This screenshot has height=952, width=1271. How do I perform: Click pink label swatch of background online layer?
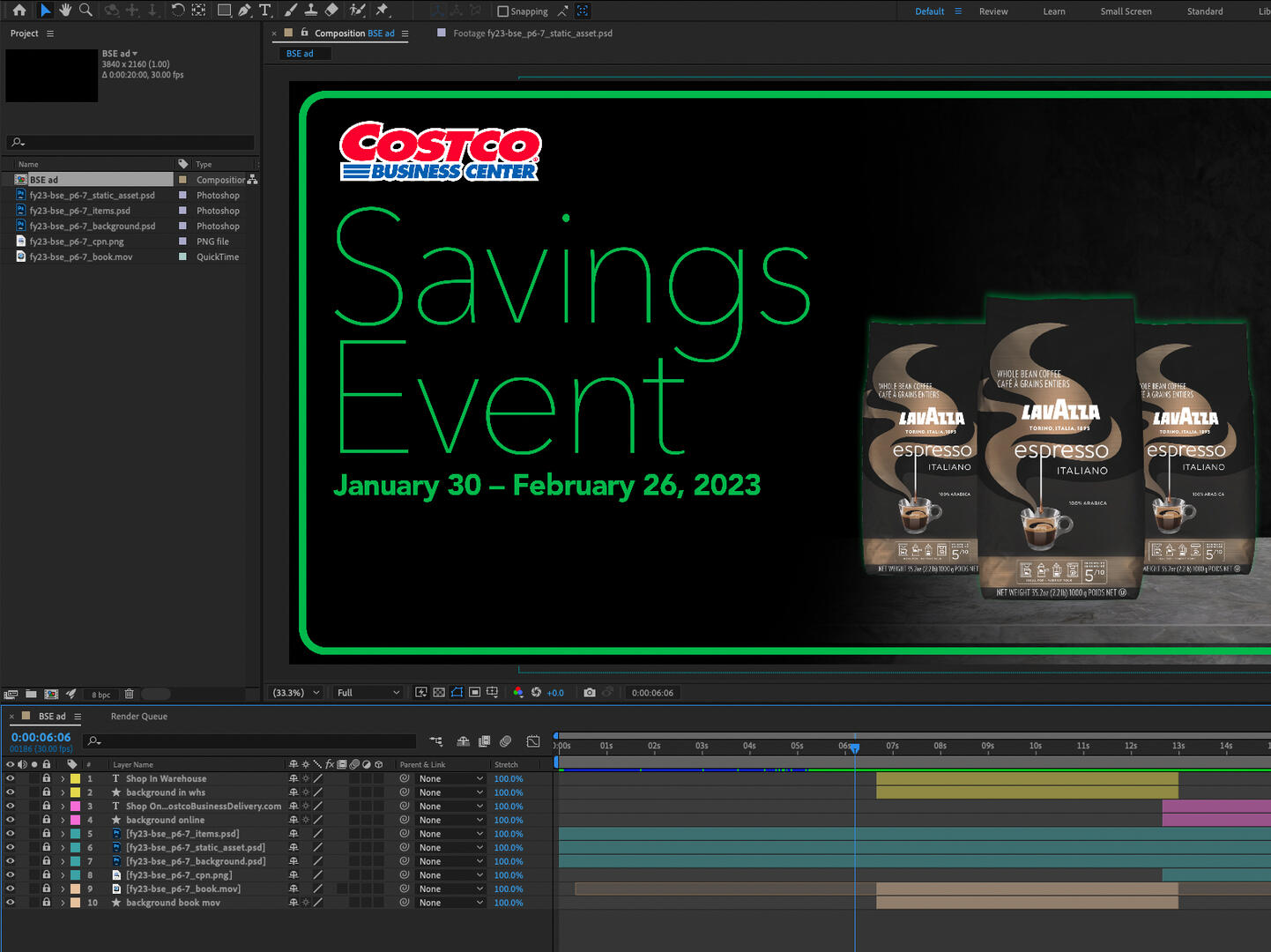pos(76,820)
